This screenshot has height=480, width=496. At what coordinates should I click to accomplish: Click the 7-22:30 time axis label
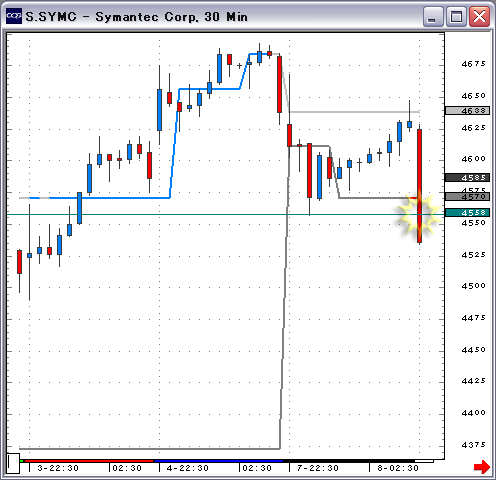[318, 468]
